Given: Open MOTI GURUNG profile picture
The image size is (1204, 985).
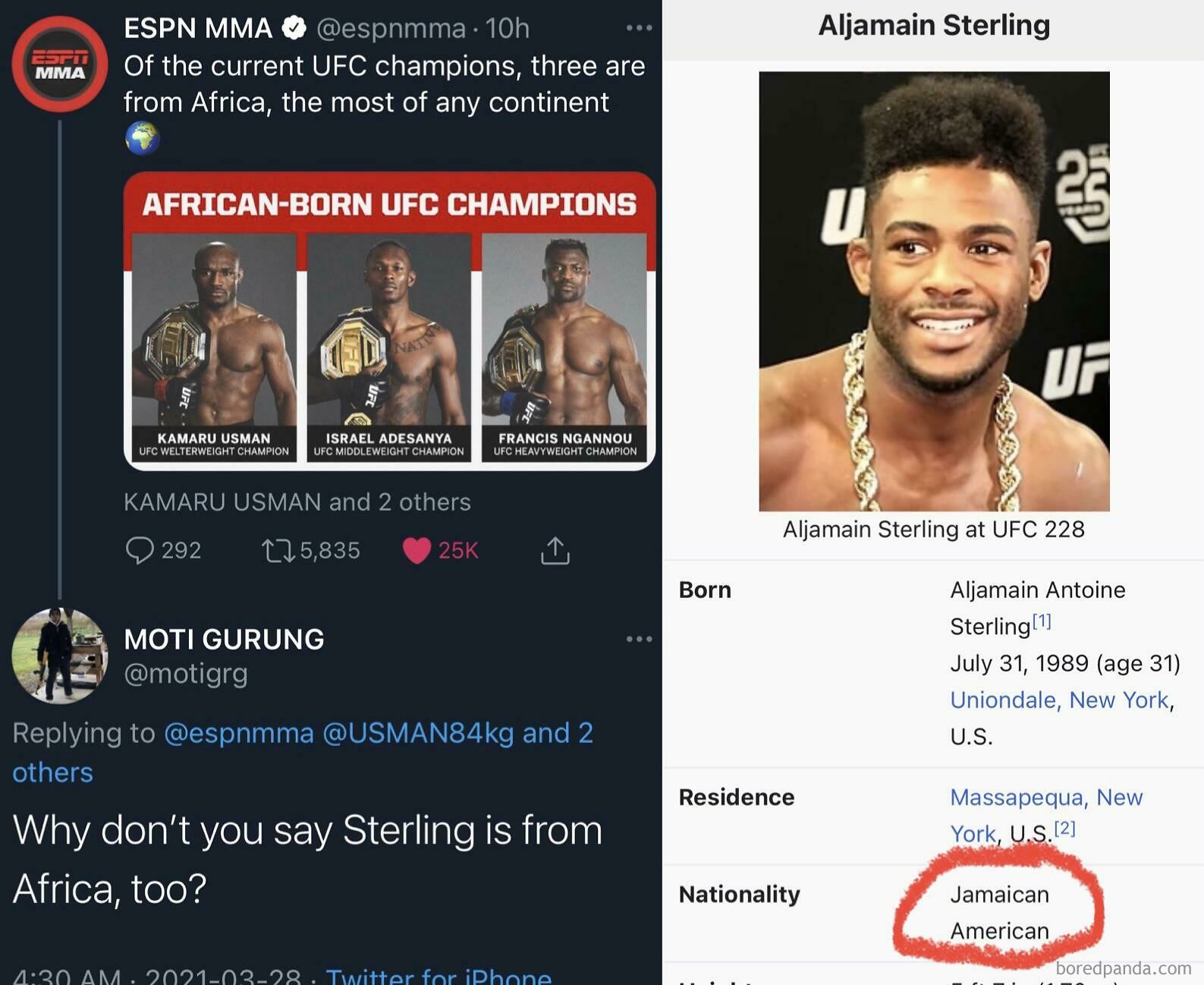Looking at the screenshot, I should [59, 655].
